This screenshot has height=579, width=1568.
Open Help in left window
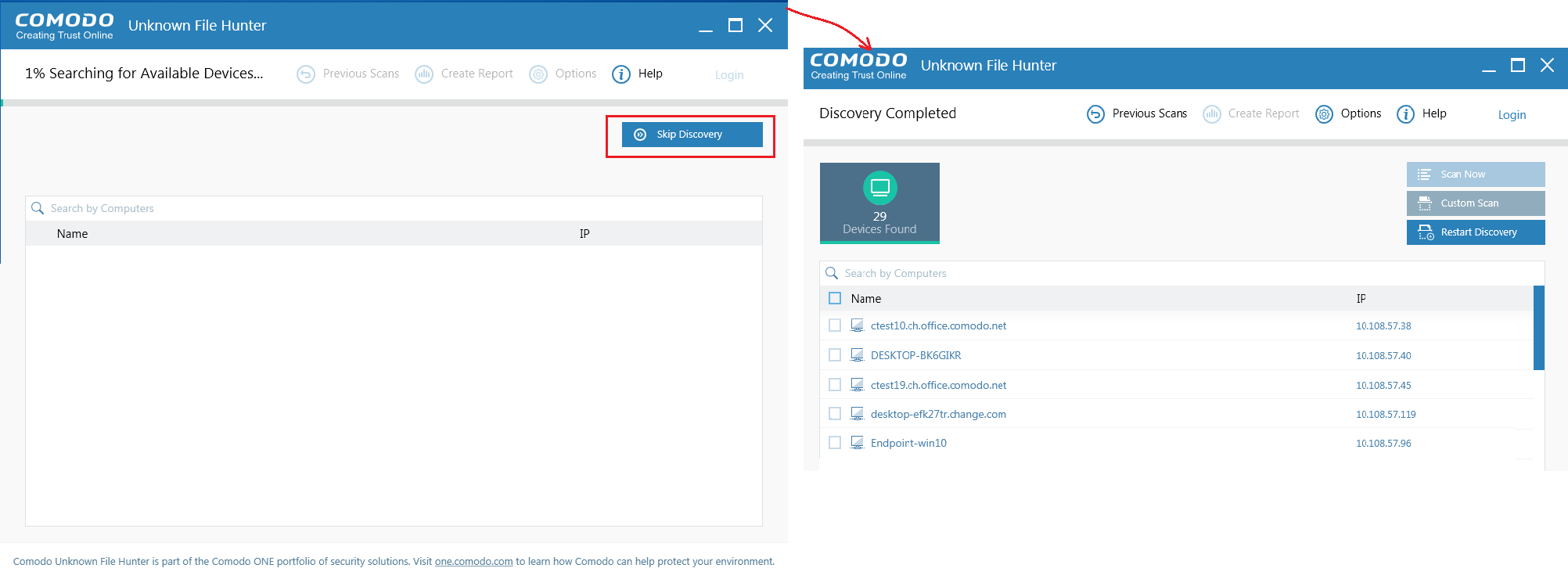pyautogui.click(x=650, y=74)
